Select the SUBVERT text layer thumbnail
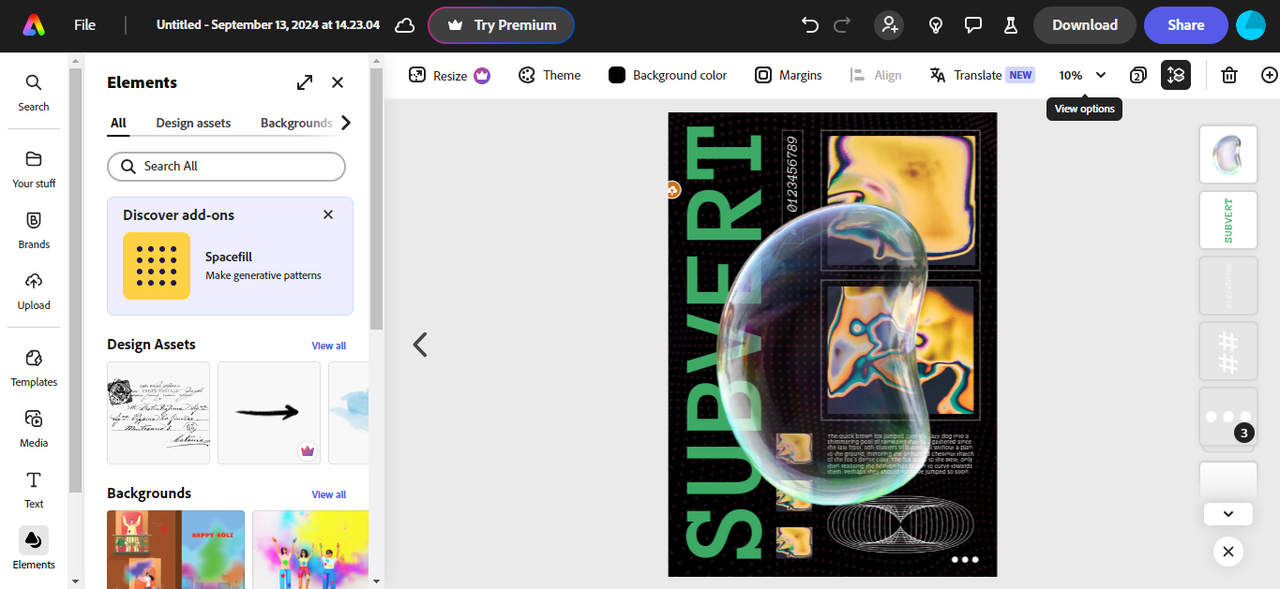1280x589 pixels. (1228, 220)
